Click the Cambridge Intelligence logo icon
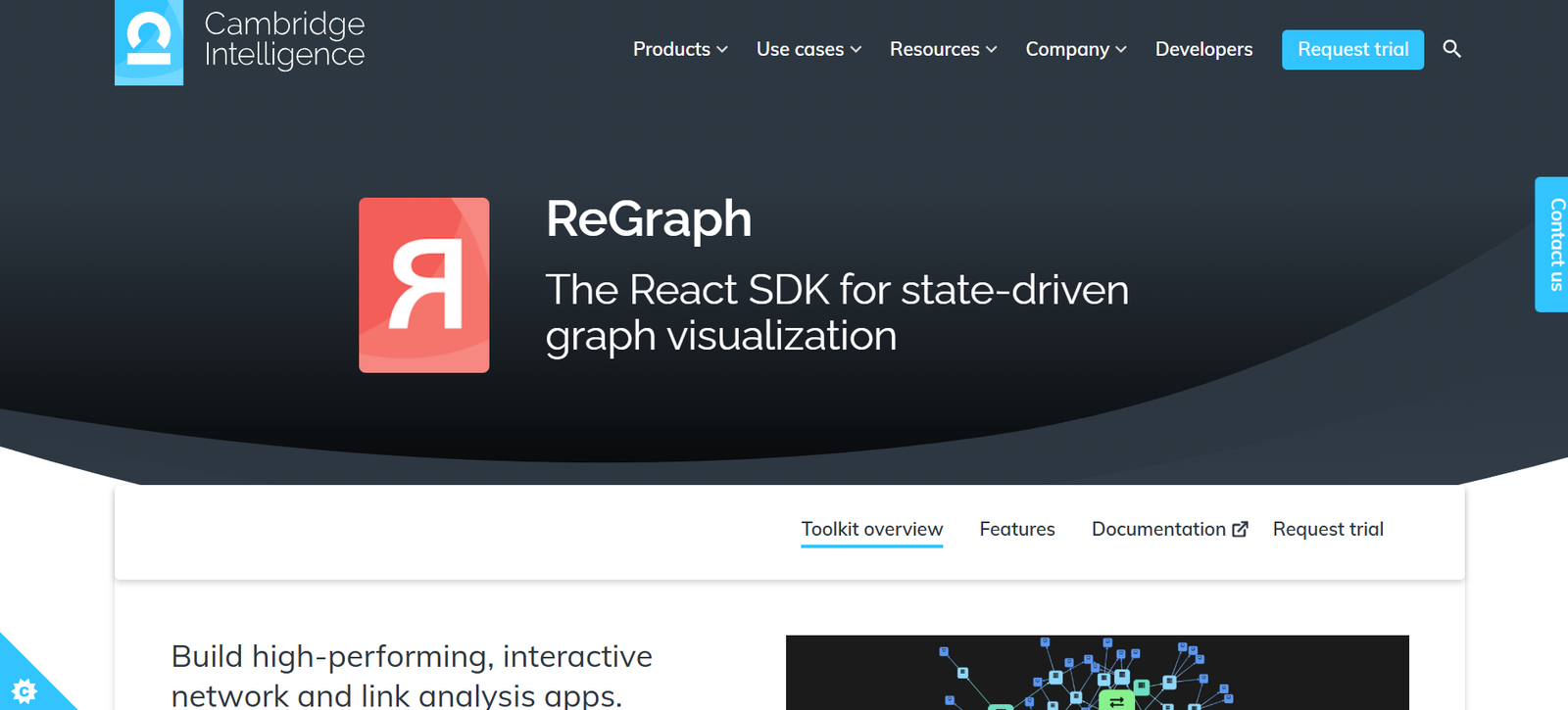Screen dimensions: 1568x710 pyautogui.click(x=149, y=42)
